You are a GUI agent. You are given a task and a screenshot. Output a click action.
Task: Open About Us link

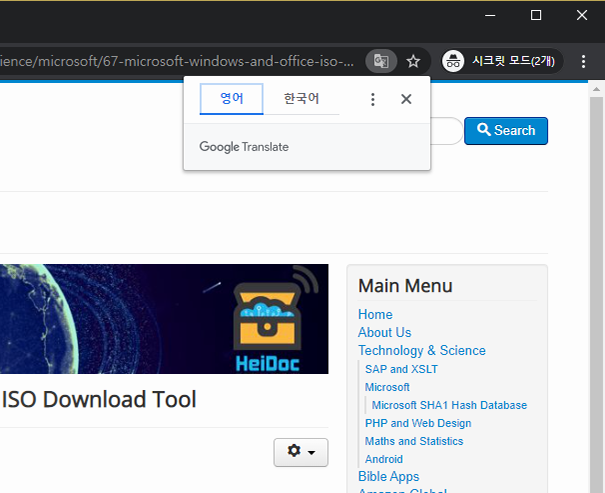click(384, 332)
